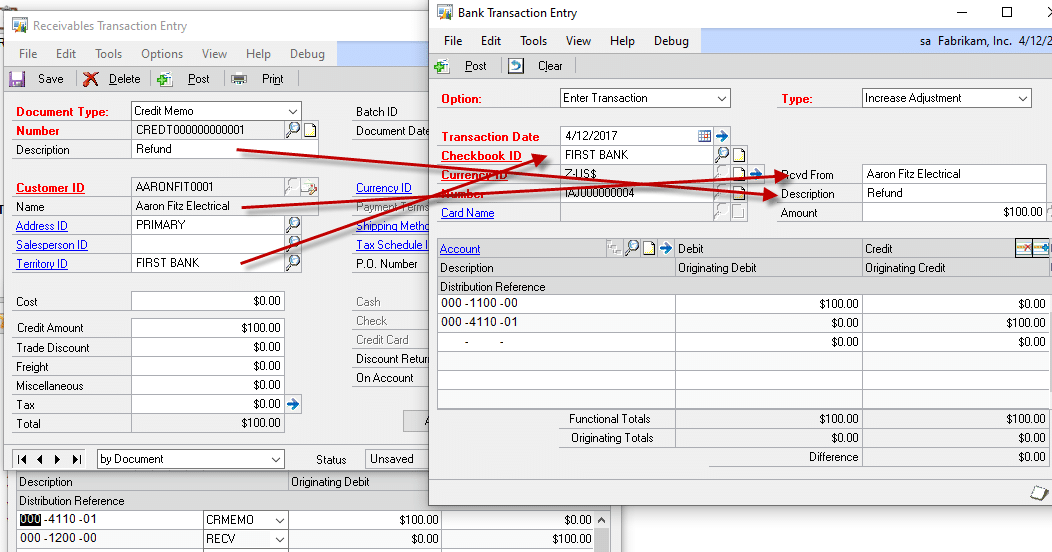Image resolution: width=1052 pixels, height=552 pixels.
Task: Expand the 'by Document' sort dropdown
Action: (276, 459)
